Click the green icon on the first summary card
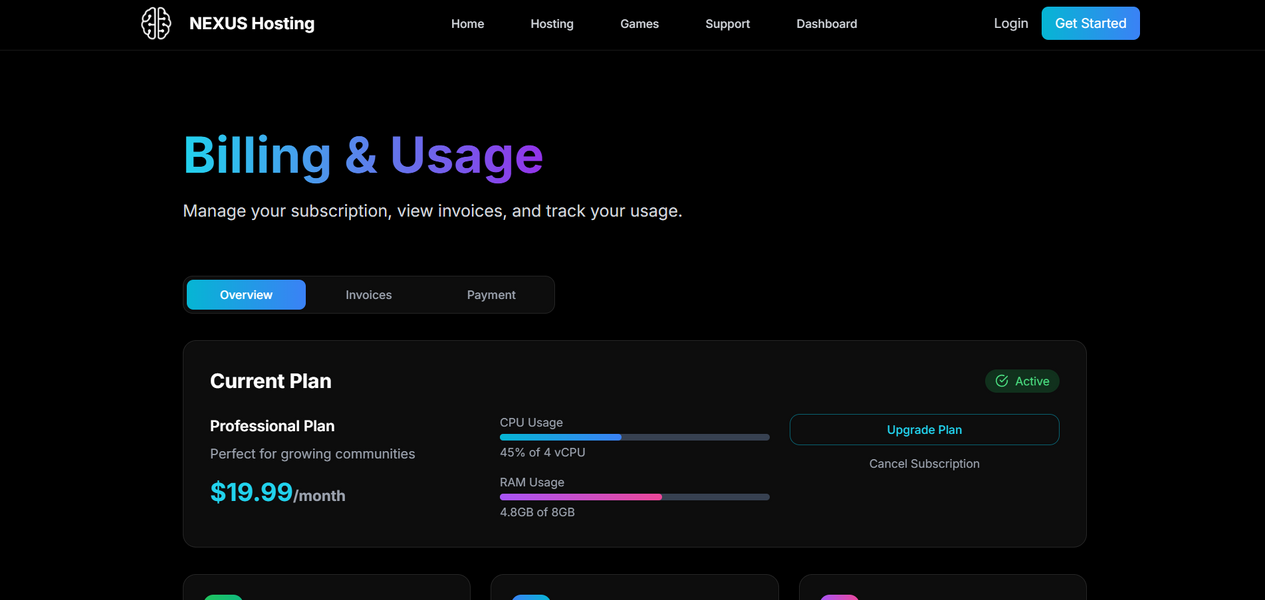 click(x=223, y=597)
